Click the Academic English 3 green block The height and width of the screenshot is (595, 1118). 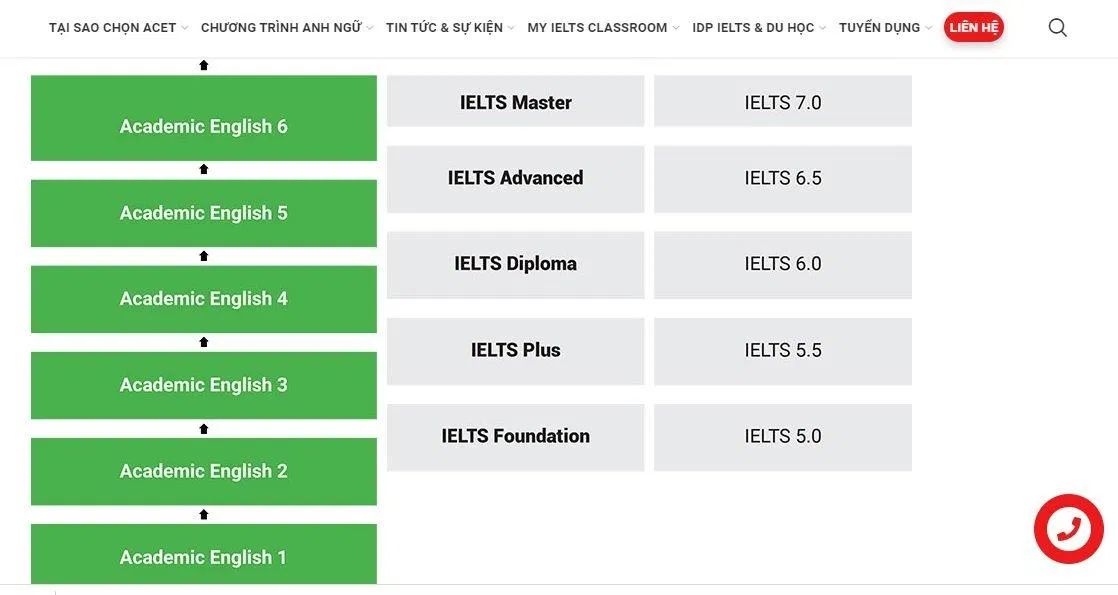[203, 385]
